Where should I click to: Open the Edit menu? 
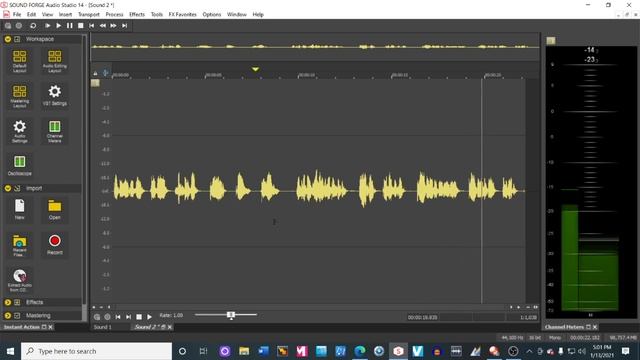tap(31, 14)
